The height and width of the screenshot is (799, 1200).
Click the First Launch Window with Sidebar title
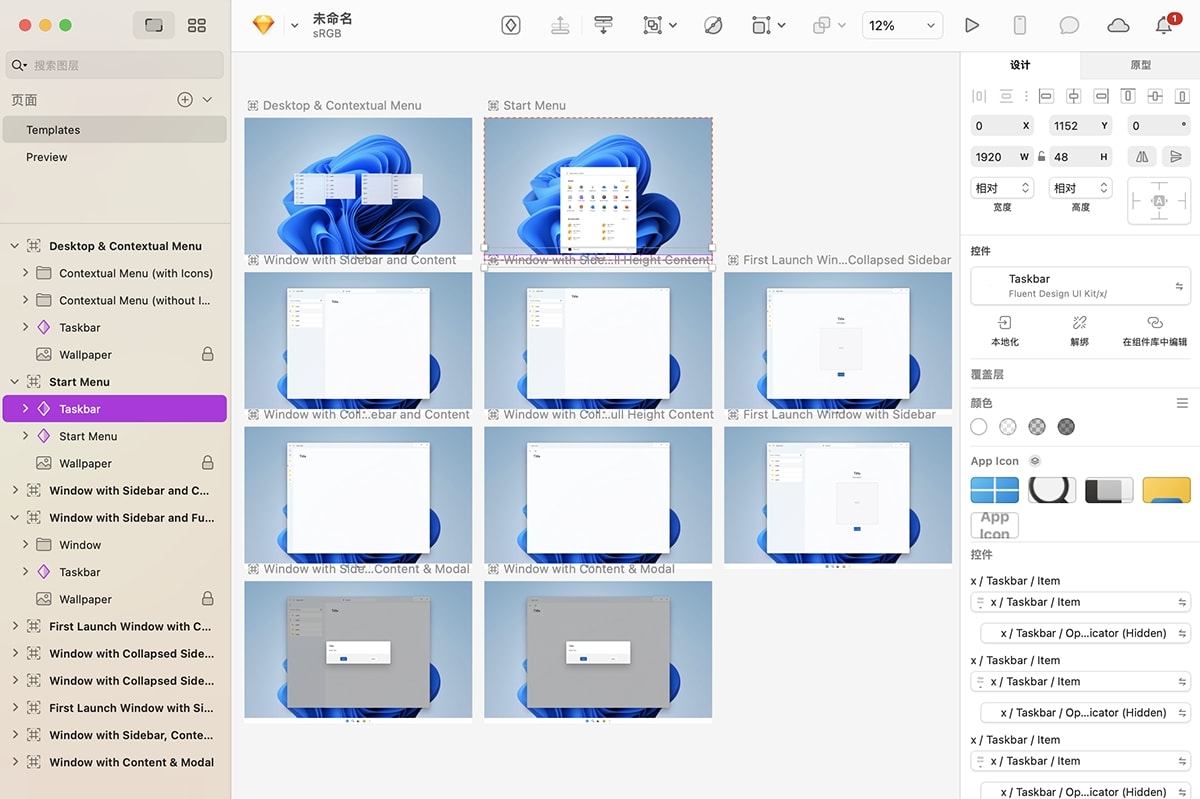tap(840, 414)
